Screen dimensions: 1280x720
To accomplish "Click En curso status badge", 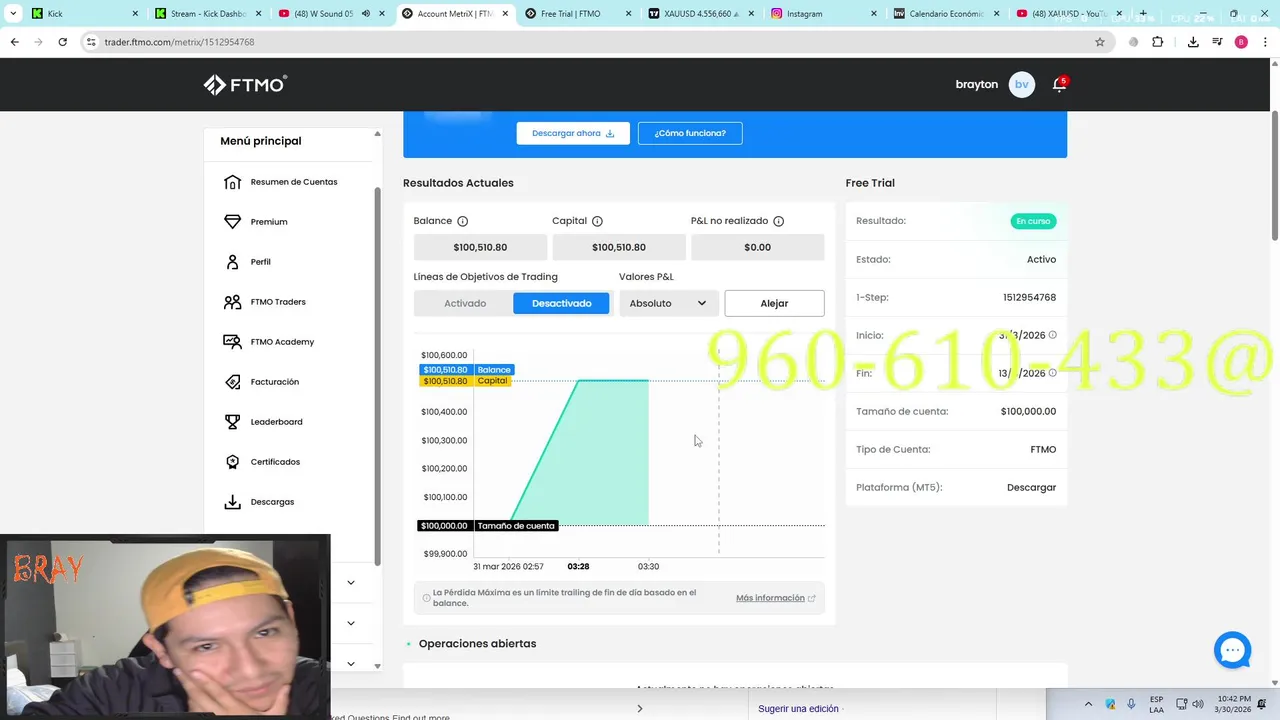I will [1033, 221].
